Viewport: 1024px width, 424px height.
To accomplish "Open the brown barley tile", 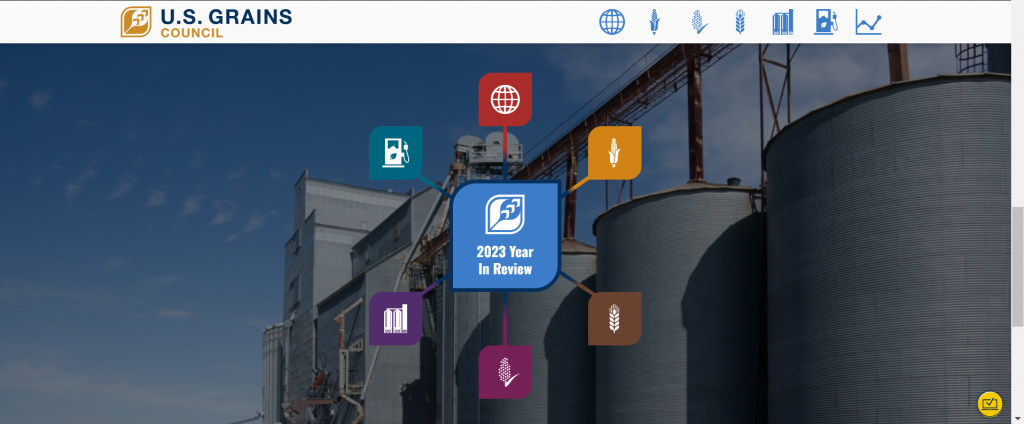I will click(614, 319).
